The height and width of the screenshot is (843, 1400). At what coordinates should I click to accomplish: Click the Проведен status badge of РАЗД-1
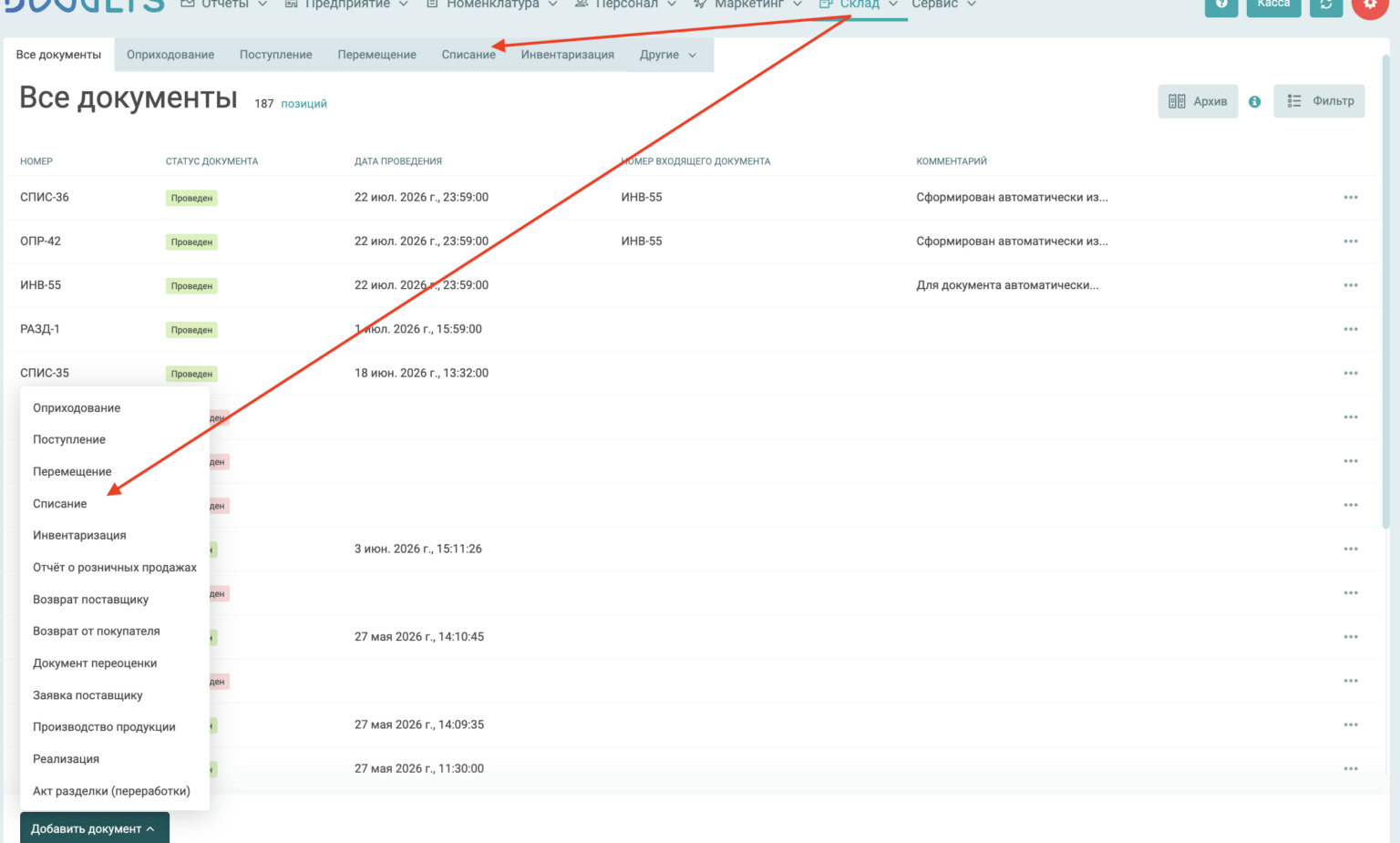click(191, 330)
